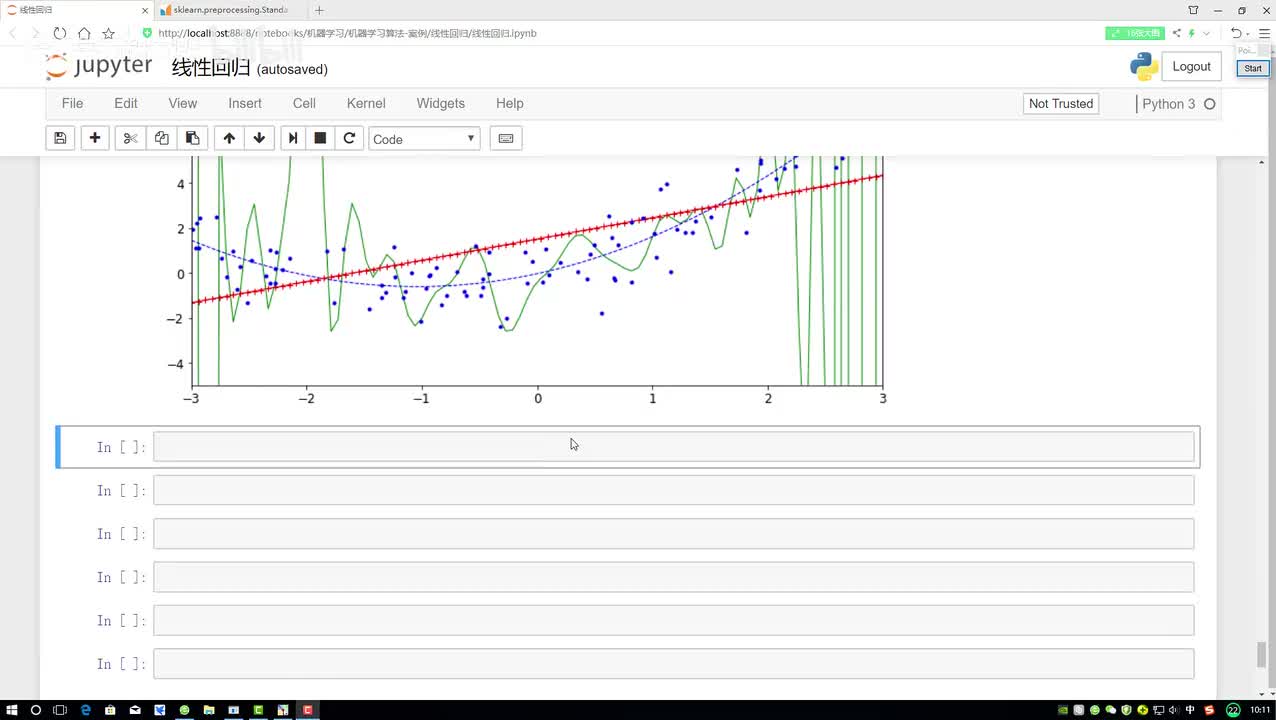Image resolution: width=1276 pixels, height=720 pixels.
Task: Click the green lightning speed-mode icon
Action: pyautogui.click(x=1192, y=33)
